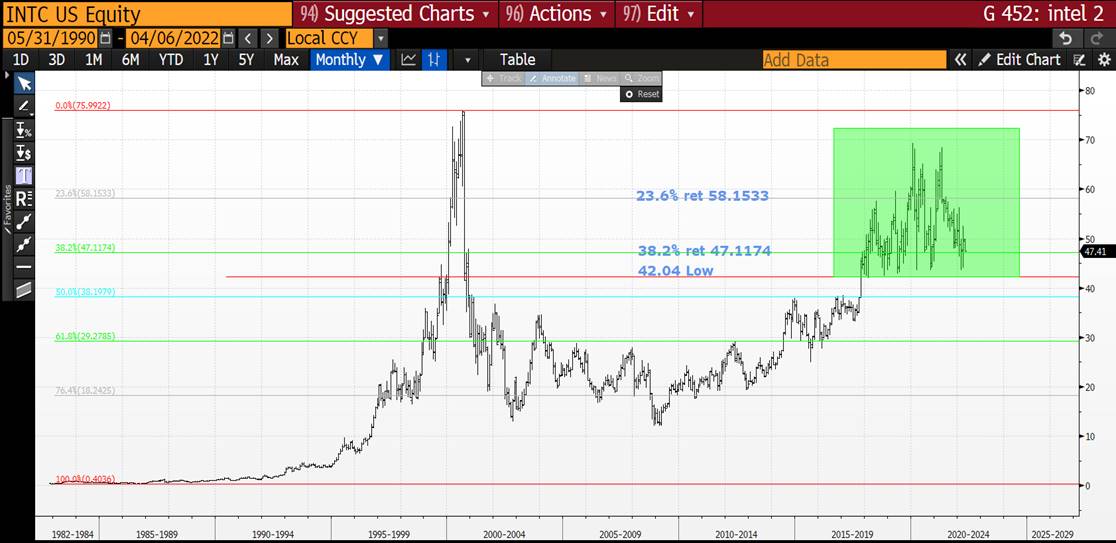Screen dimensions: 1116x543
Task: Set range to 1M
Action: pos(93,60)
